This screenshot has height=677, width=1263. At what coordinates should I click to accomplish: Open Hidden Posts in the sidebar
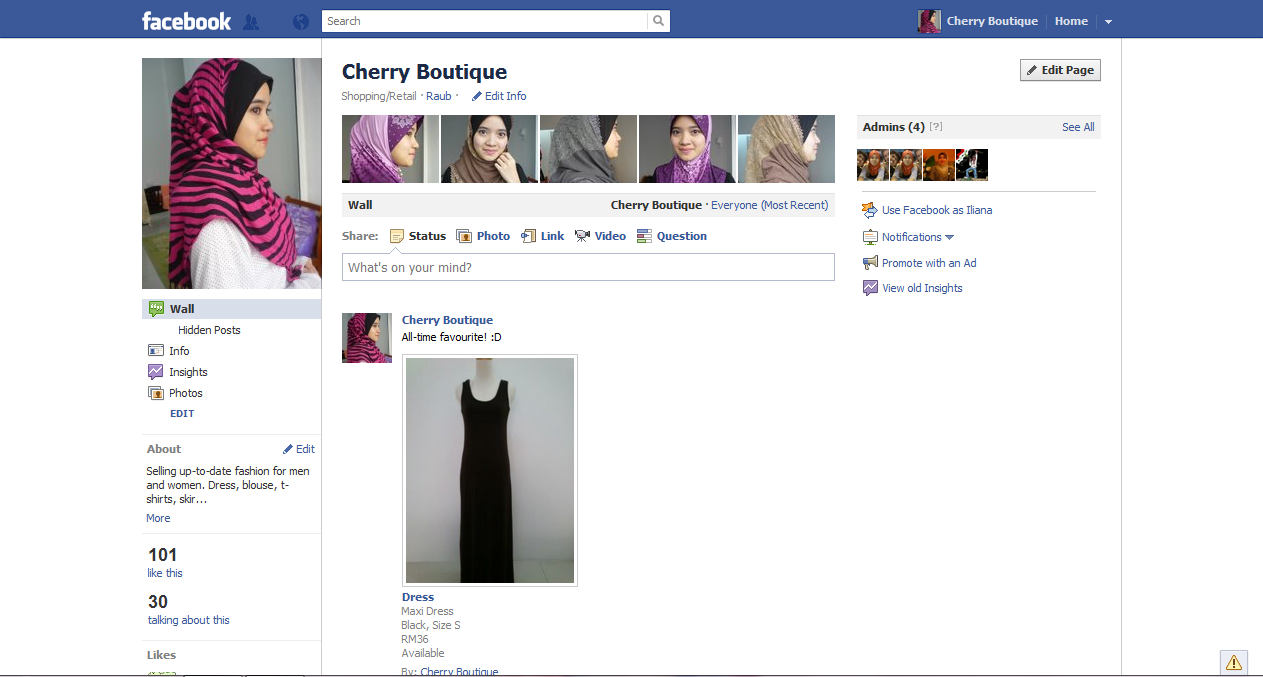[x=209, y=330]
